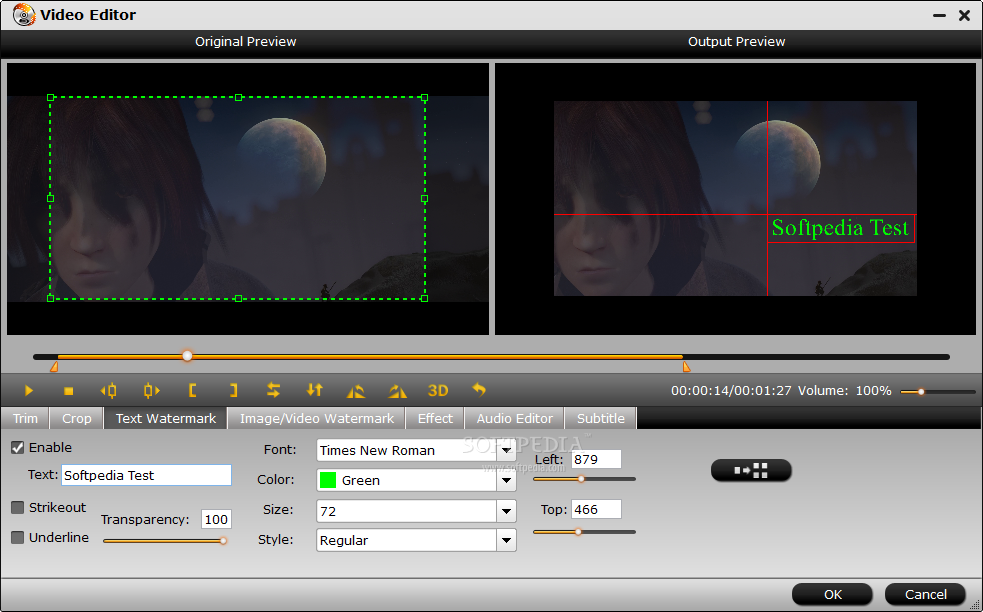
Task: Click the Top position slider handle
Action: pyautogui.click(x=578, y=532)
